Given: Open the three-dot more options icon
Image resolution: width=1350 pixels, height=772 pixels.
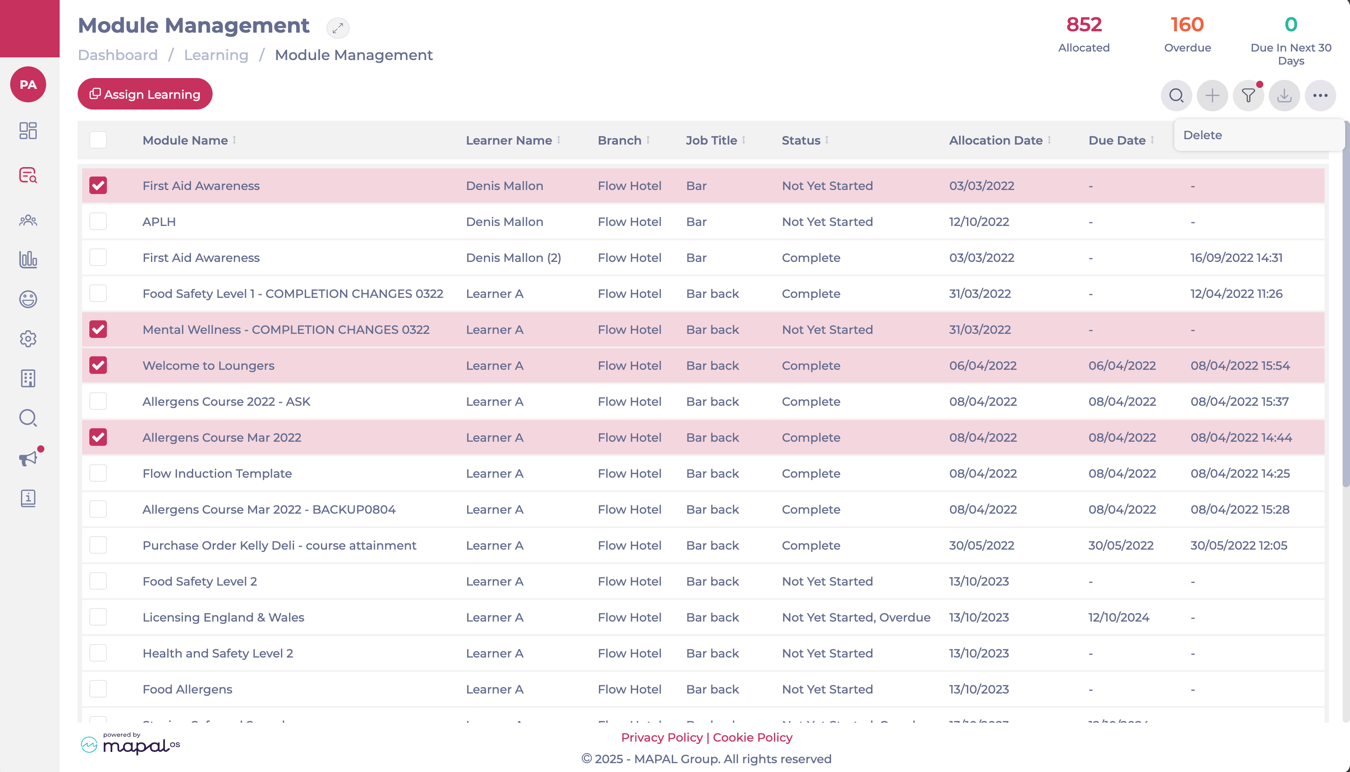Looking at the screenshot, I should point(1320,96).
